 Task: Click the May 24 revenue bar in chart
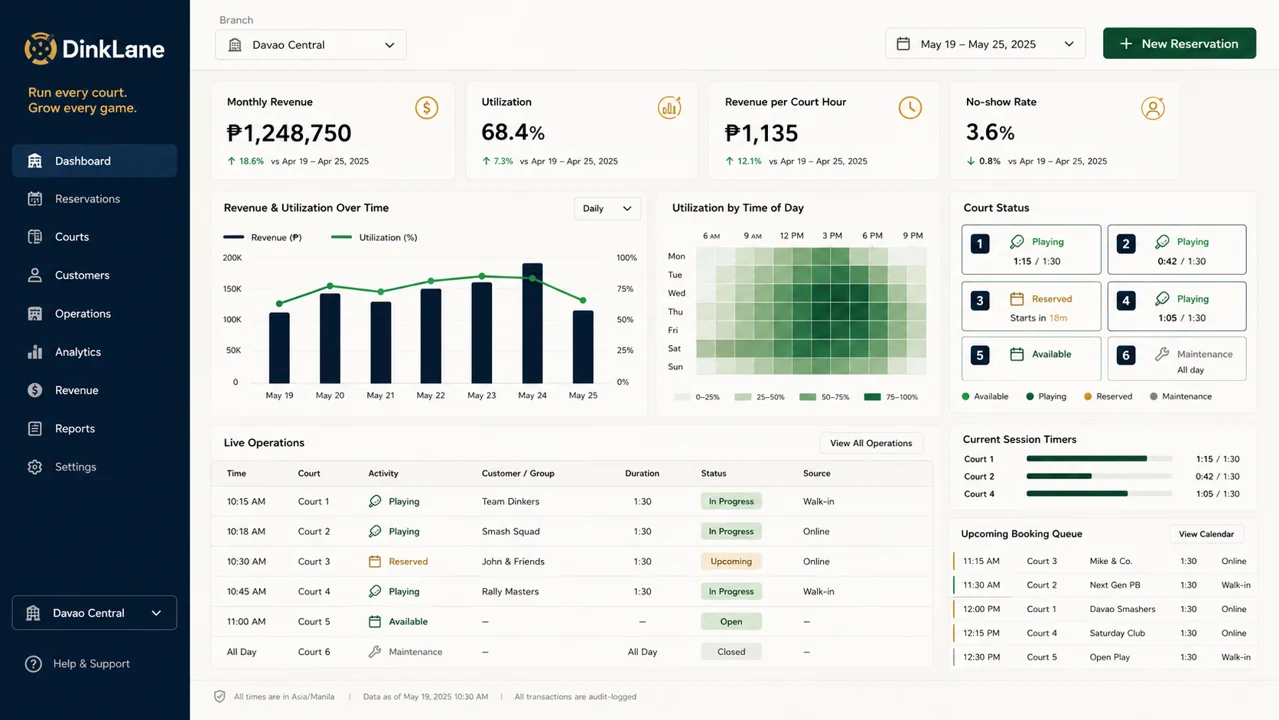coord(533,323)
